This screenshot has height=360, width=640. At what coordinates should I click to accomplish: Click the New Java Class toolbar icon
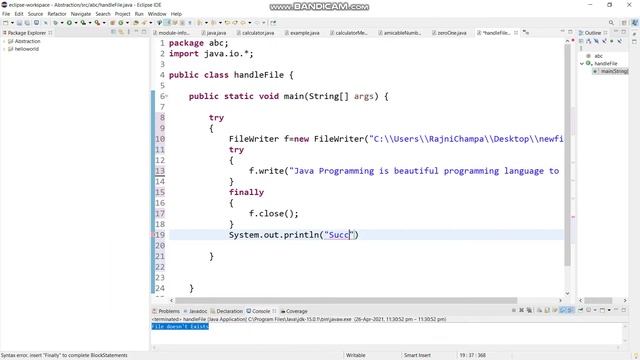(x=121, y=23)
